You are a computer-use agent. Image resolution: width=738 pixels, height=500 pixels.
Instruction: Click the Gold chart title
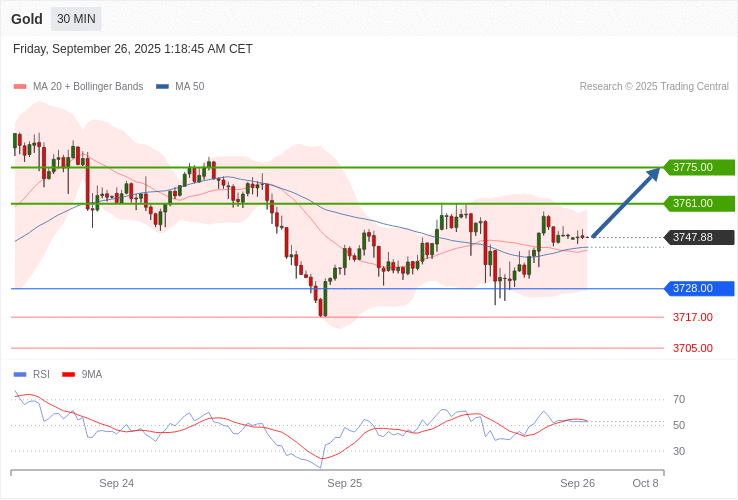click(x=27, y=19)
